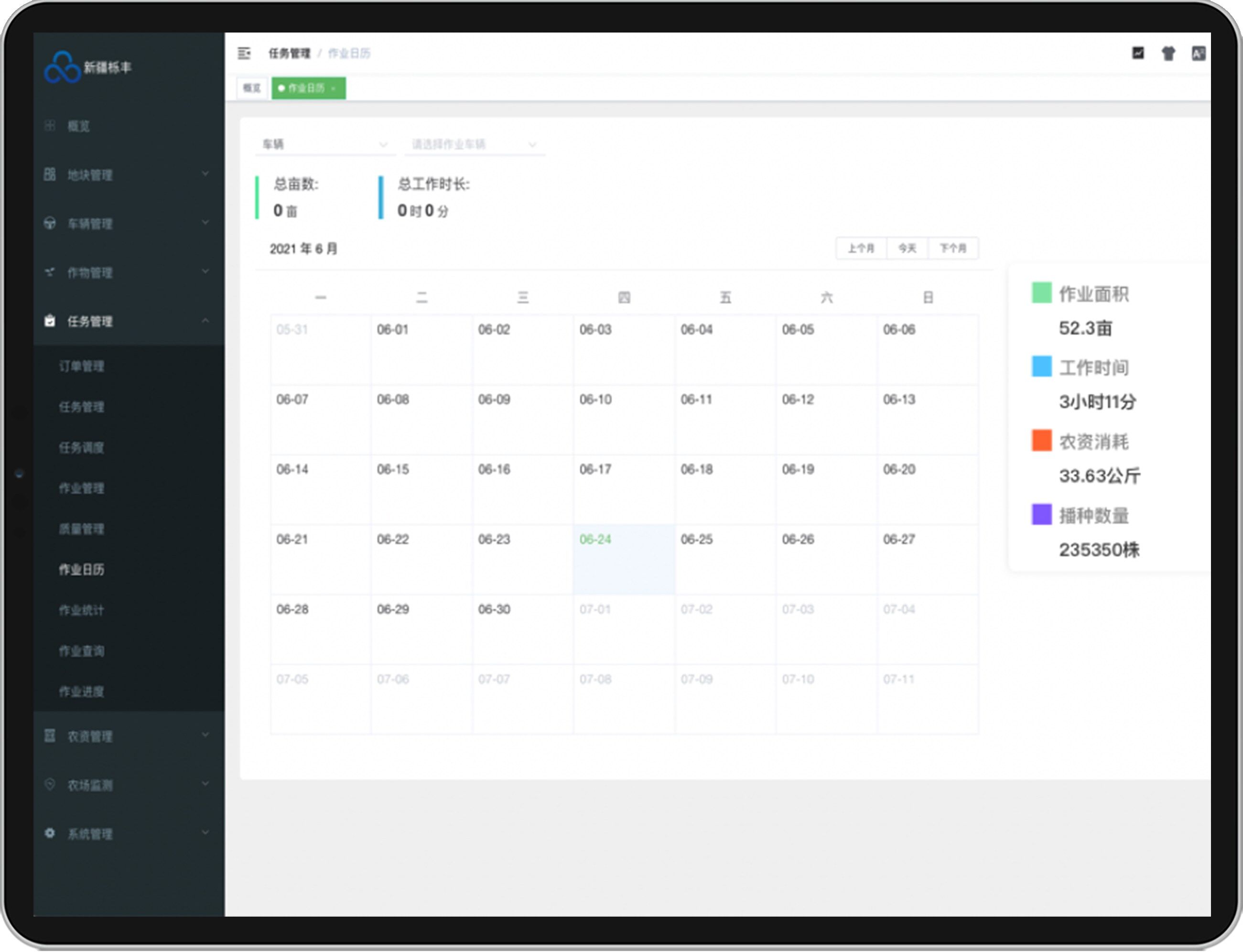The image size is (1243, 952).
Task: Open the 请选择作业车辆 dropdown
Action: 474,144
